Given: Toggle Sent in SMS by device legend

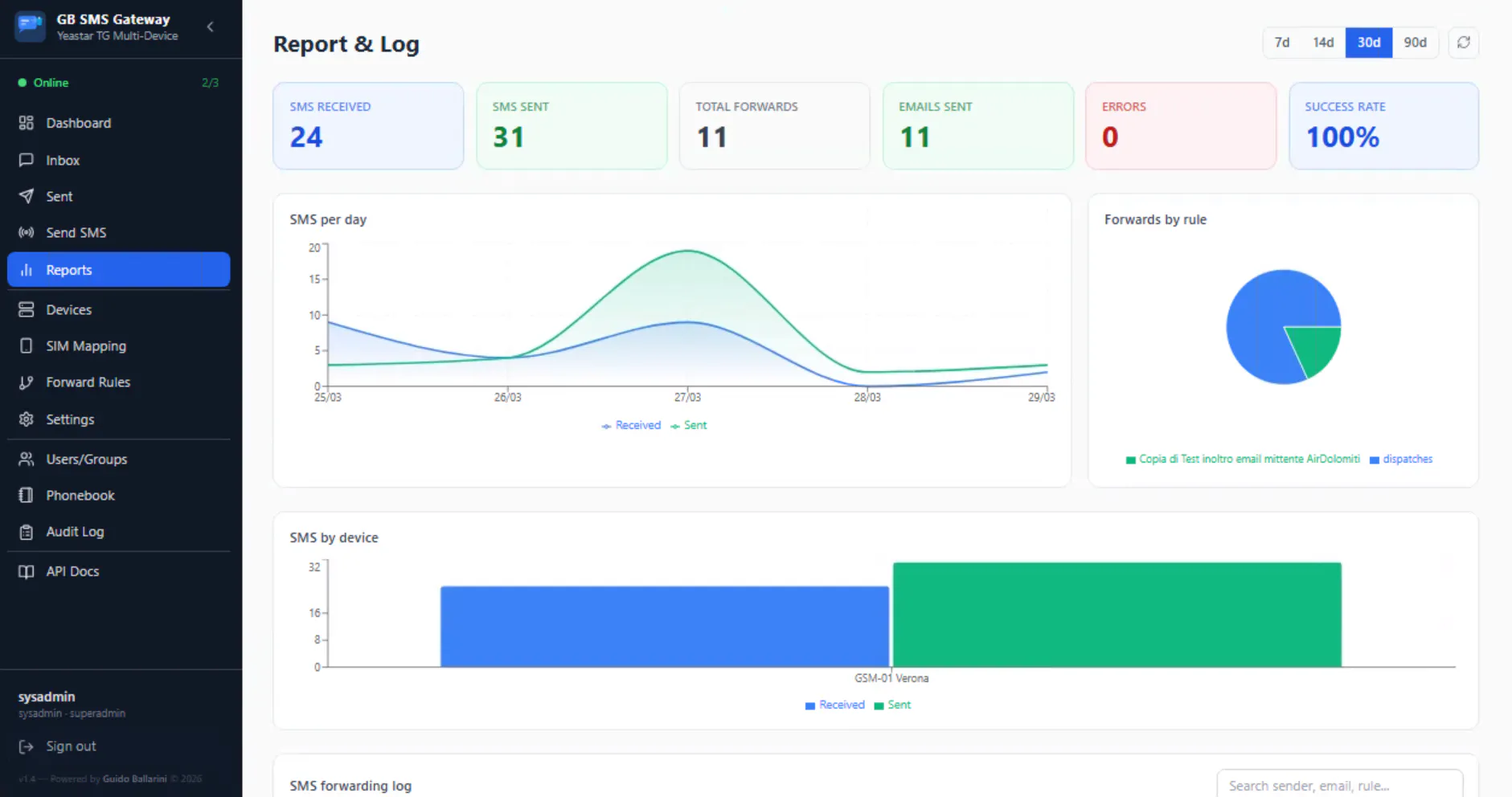Looking at the screenshot, I should (892, 705).
